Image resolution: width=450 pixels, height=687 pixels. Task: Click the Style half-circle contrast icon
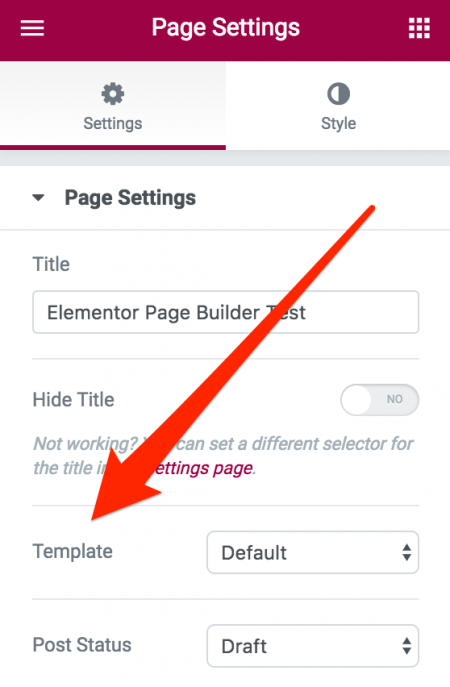point(338,93)
